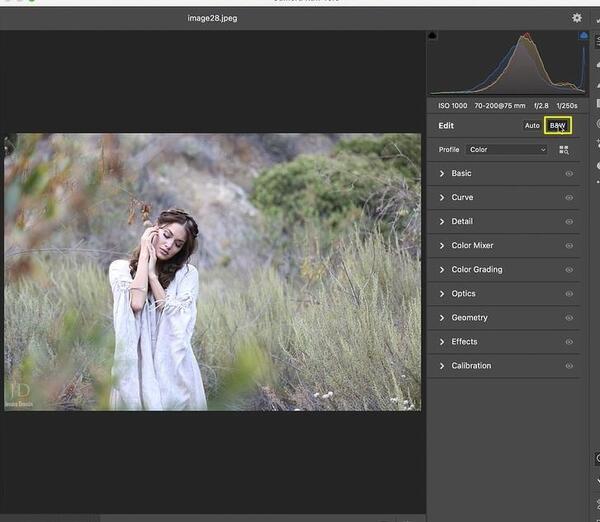
Task: Expand the Geometry panel chevron
Action: pyautogui.click(x=442, y=318)
